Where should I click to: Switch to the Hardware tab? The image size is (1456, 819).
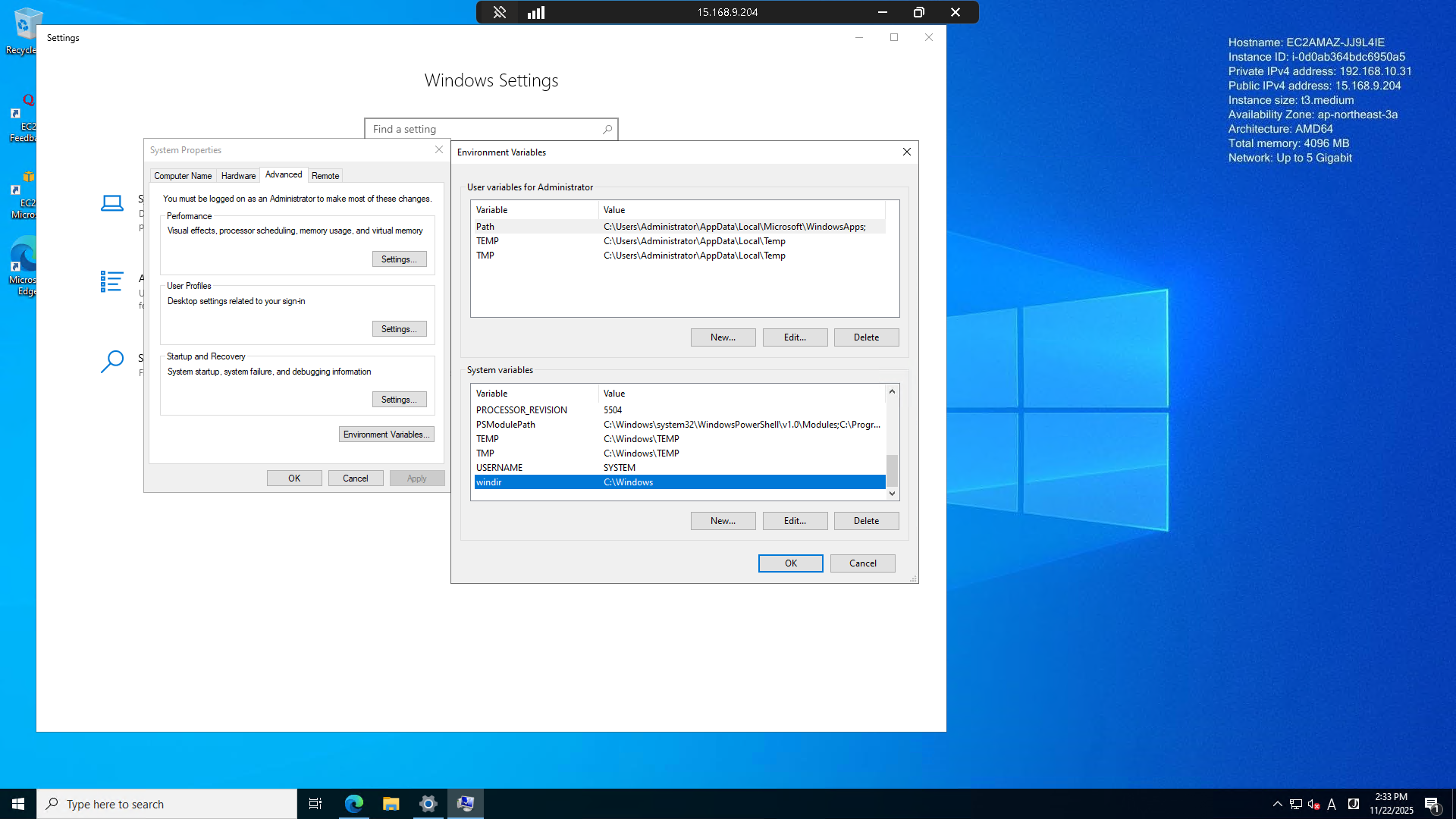(x=238, y=176)
